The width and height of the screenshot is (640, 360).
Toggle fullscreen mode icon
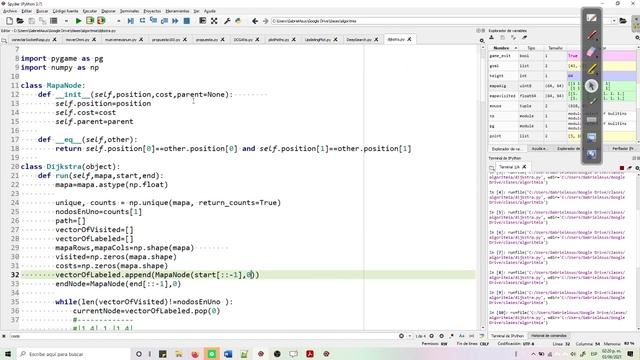[x=214, y=21]
